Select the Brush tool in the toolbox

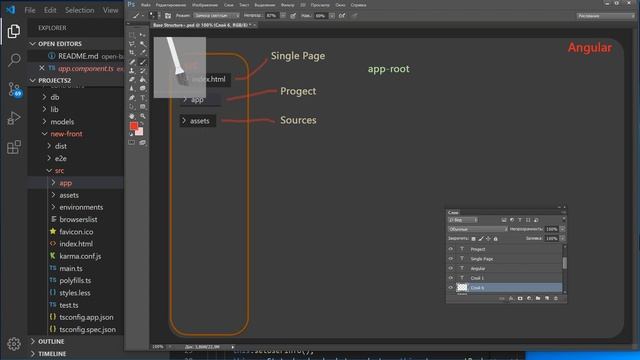[142, 62]
